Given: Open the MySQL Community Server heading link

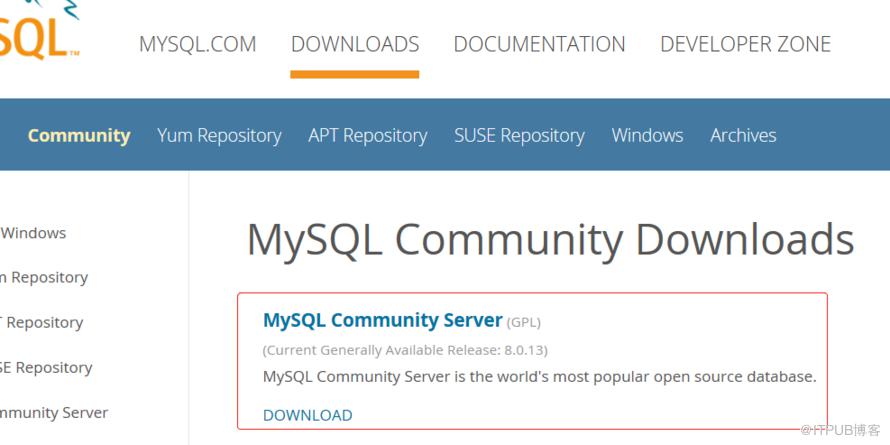Looking at the screenshot, I should pos(383,321).
